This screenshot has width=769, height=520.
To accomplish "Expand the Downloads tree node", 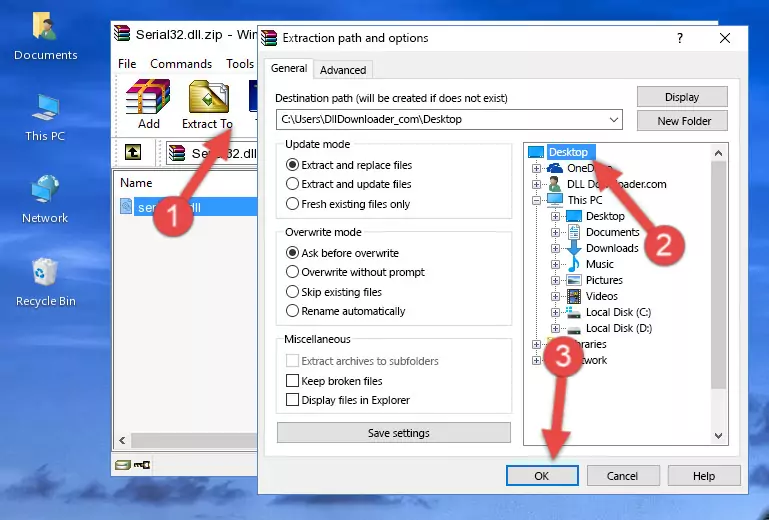I will click(x=555, y=248).
